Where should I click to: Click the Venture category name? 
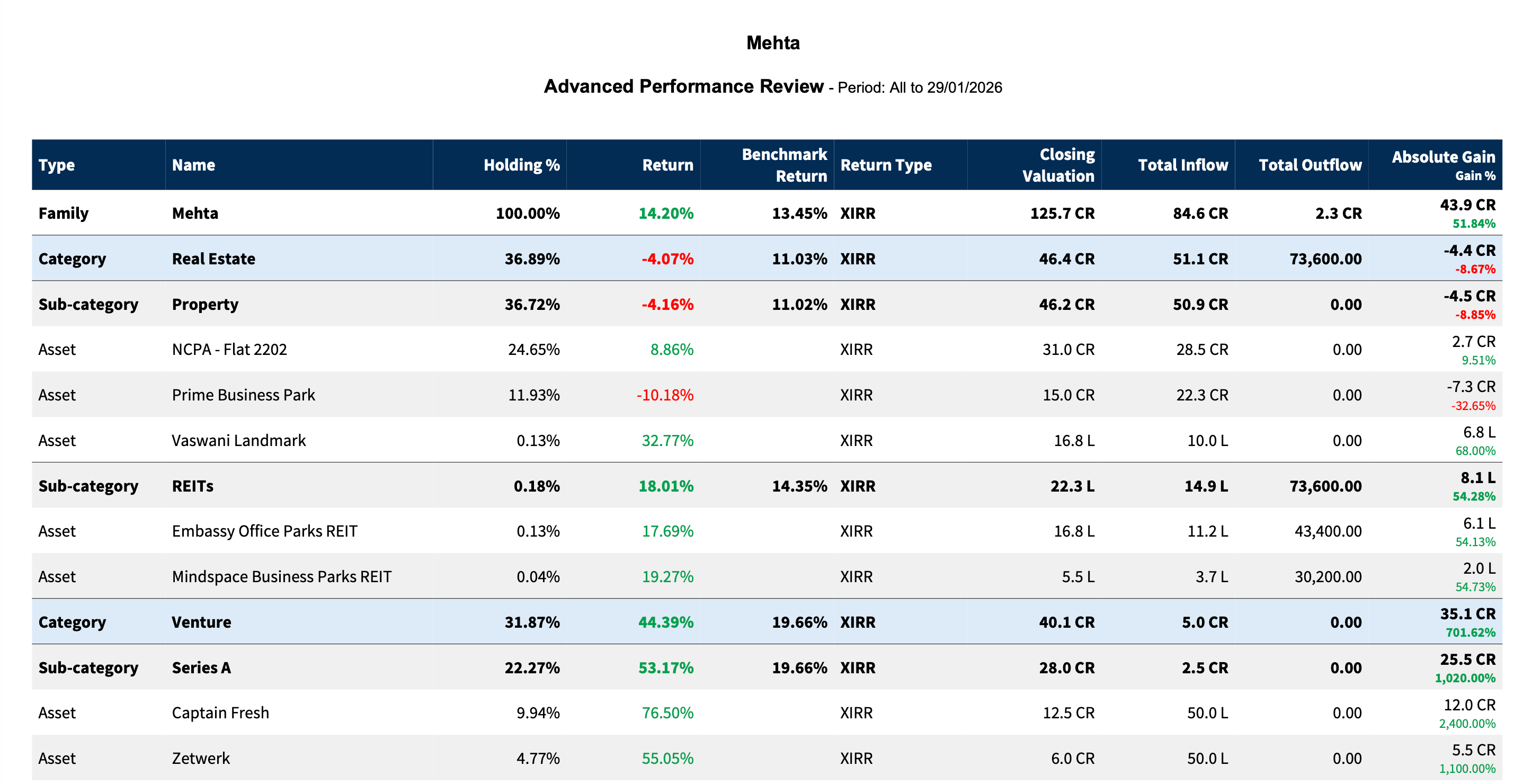click(x=201, y=622)
